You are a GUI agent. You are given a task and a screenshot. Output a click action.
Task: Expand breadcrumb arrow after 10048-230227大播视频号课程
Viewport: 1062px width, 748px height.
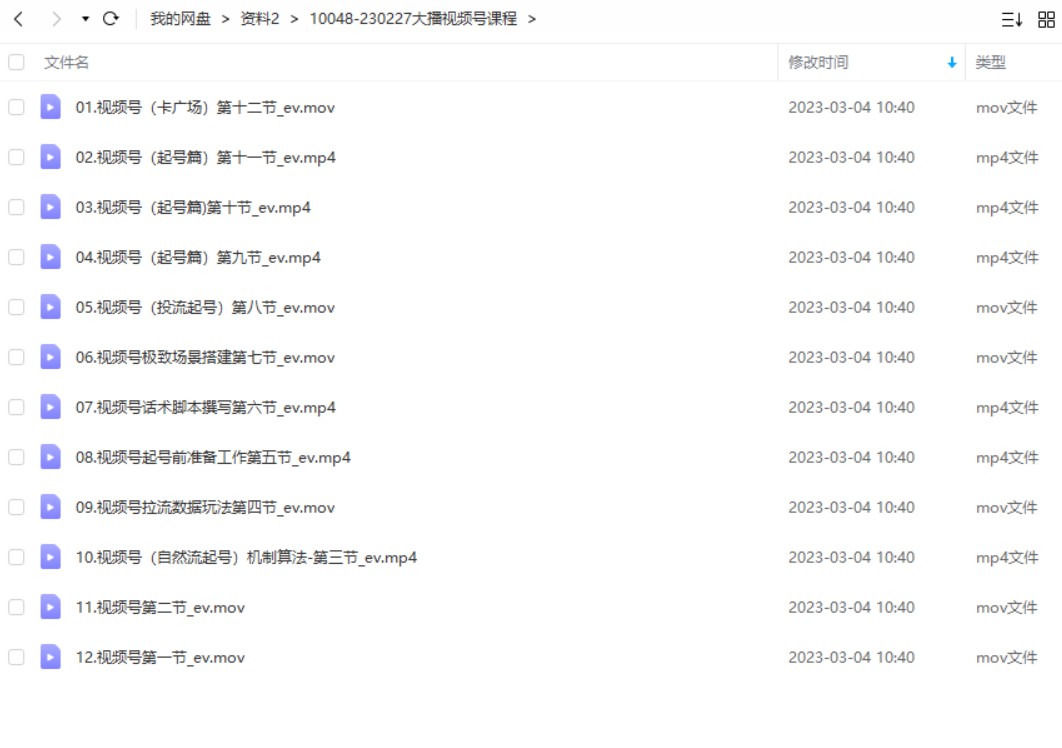[532, 19]
